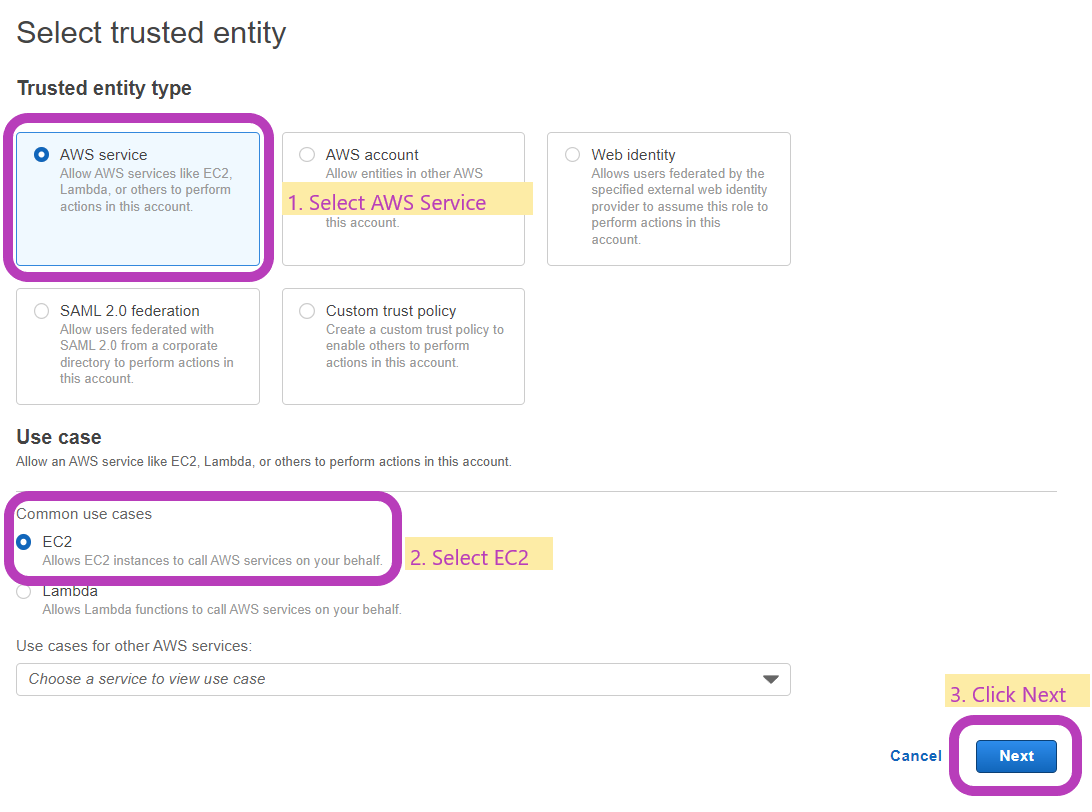Choose the EC2 common use case
The image size is (1092, 812).
23,541
